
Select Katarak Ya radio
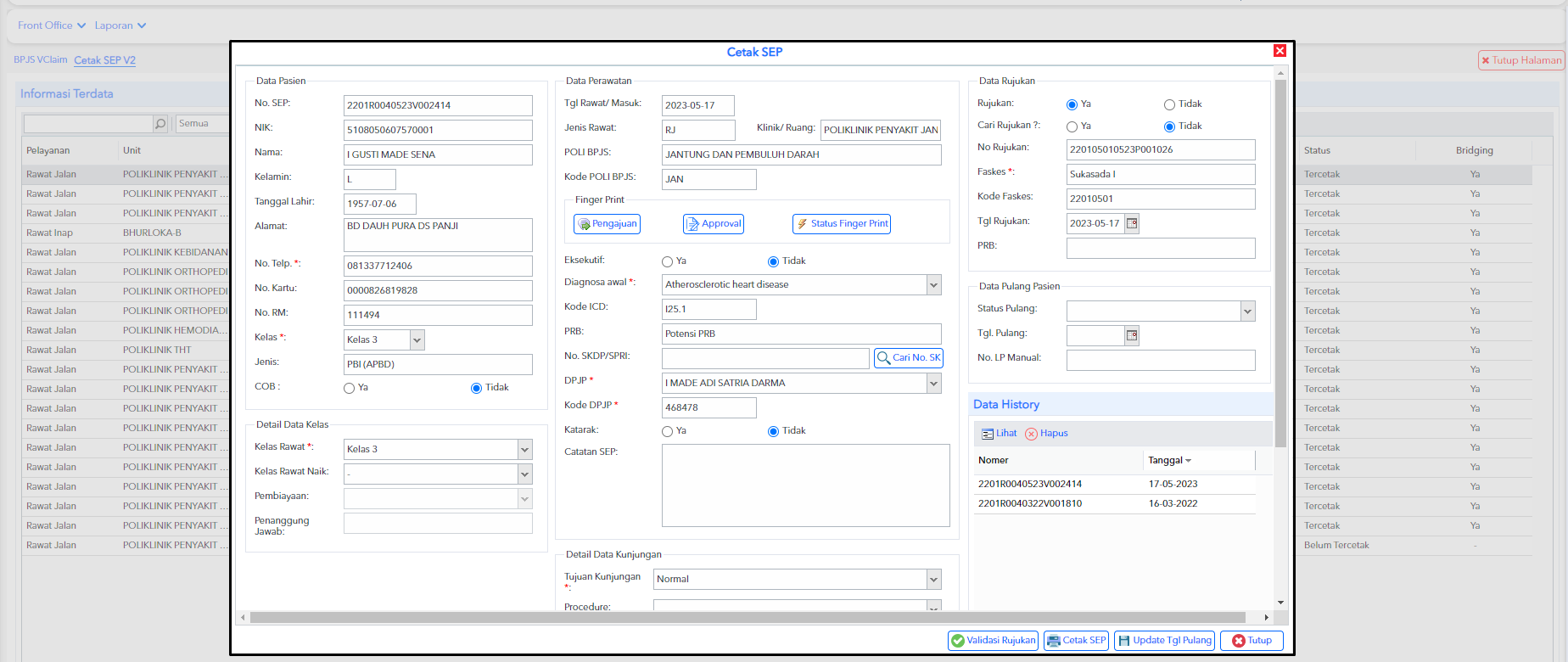coord(667,431)
